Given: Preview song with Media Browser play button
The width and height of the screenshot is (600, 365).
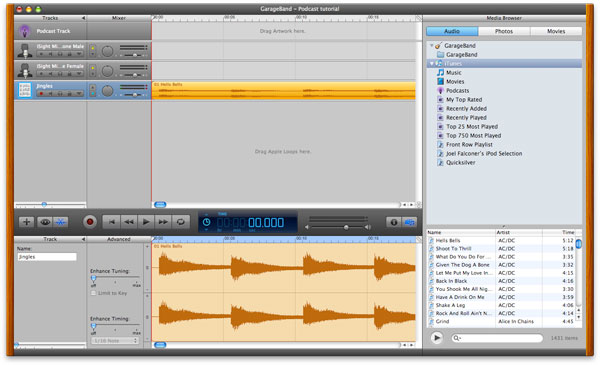Looking at the screenshot, I should (x=437, y=338).
